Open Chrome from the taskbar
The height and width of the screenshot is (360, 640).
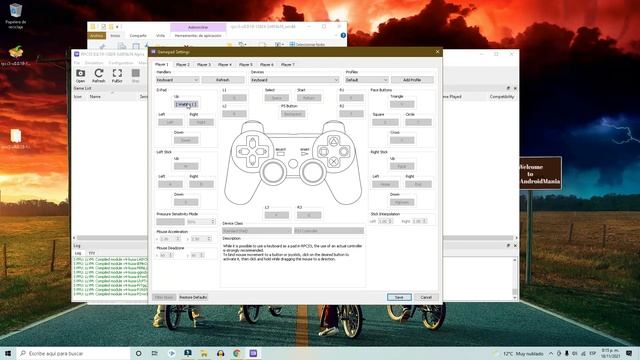tap(237, 353)
